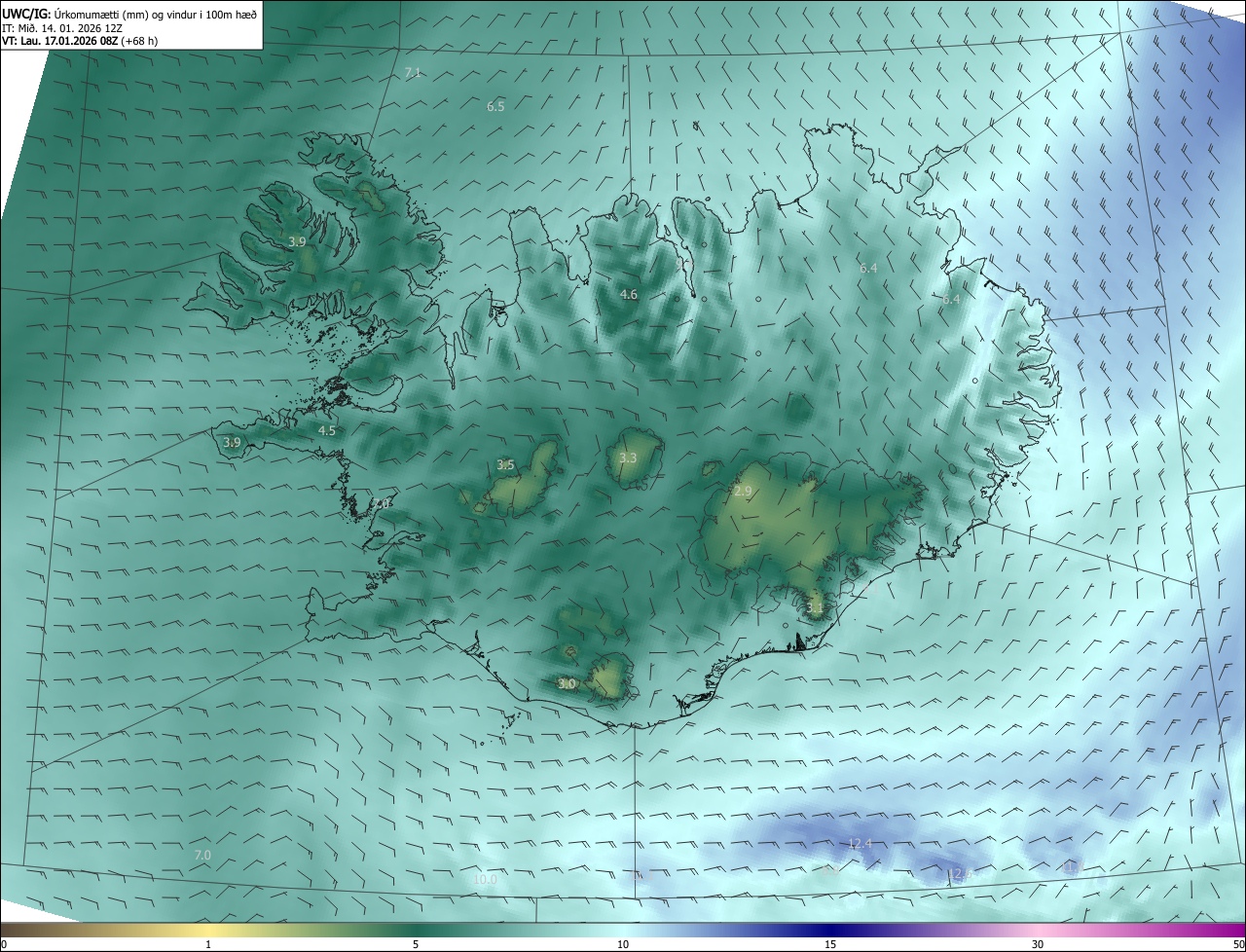Click the 2.9 value on Vatnajökull glacier
Screen dimensions: 1246x952
[x=743, y=492]
